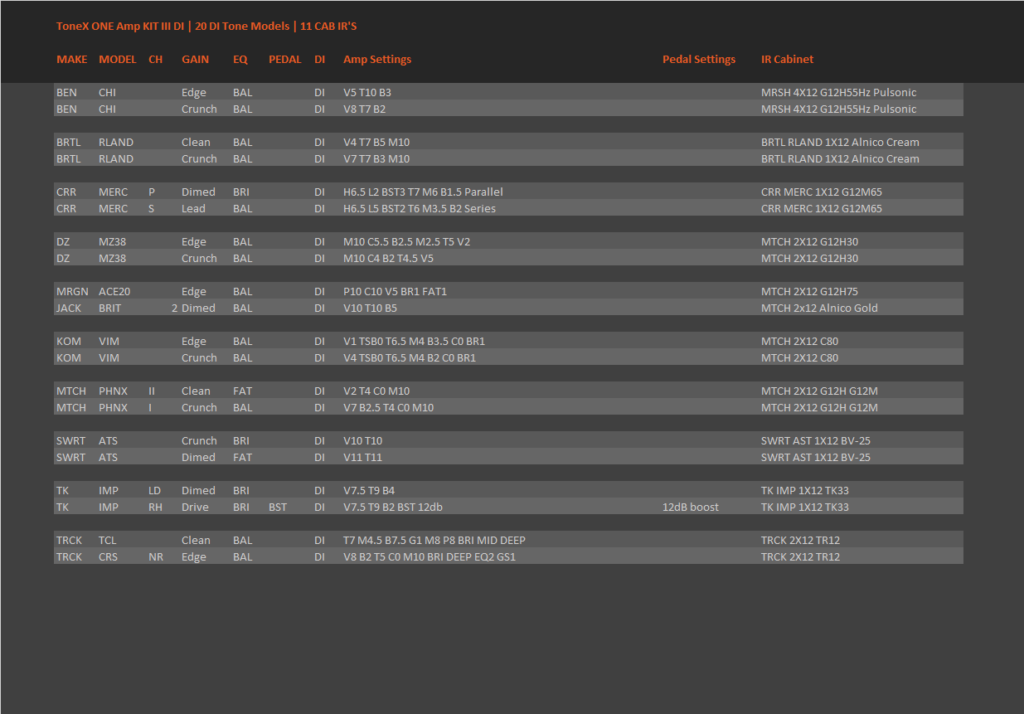Click the MRGN make cell
Screen dimensions: 1024x714
[x=72, y=291]
